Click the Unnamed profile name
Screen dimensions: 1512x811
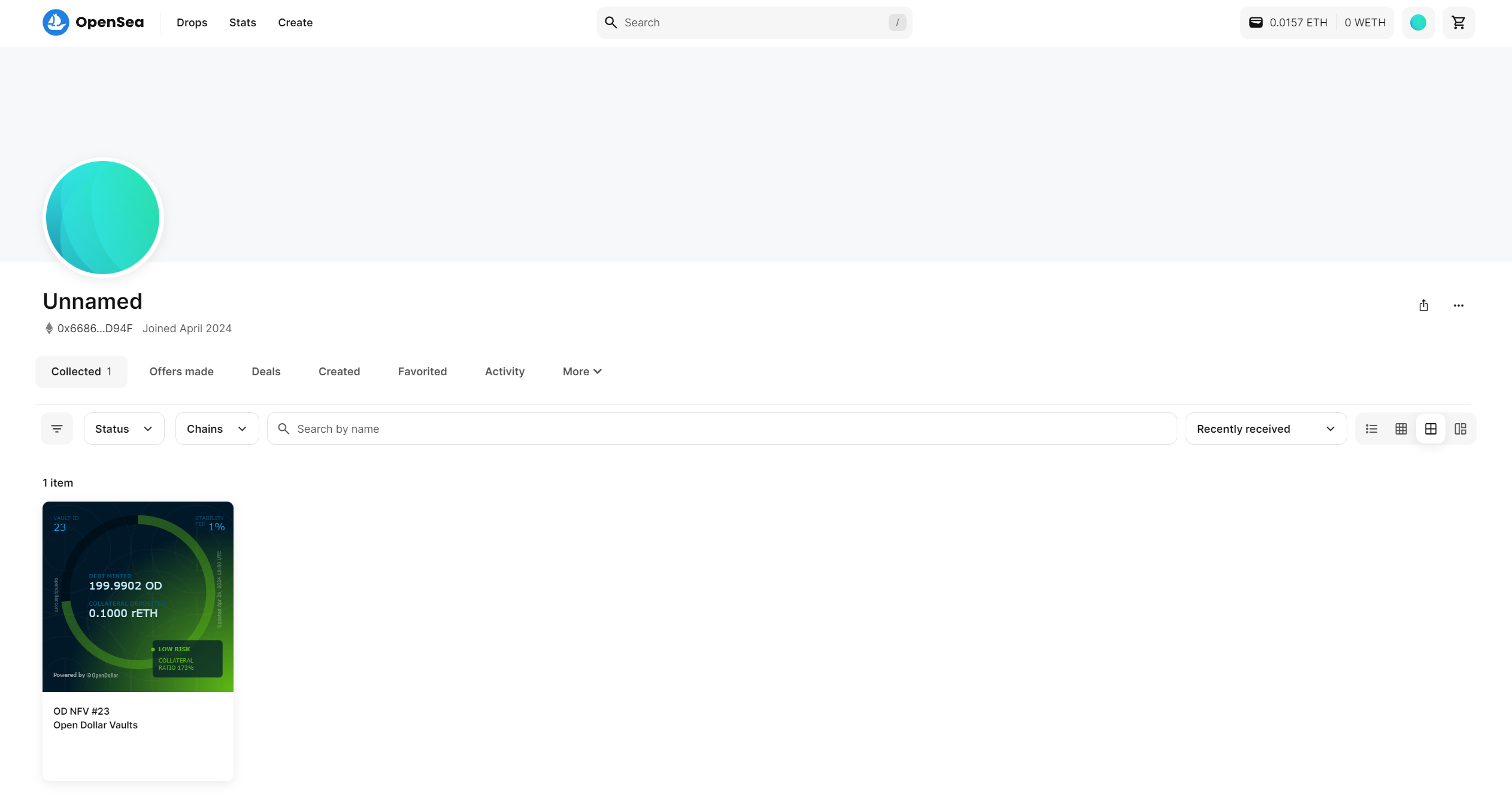coord(92,301)
